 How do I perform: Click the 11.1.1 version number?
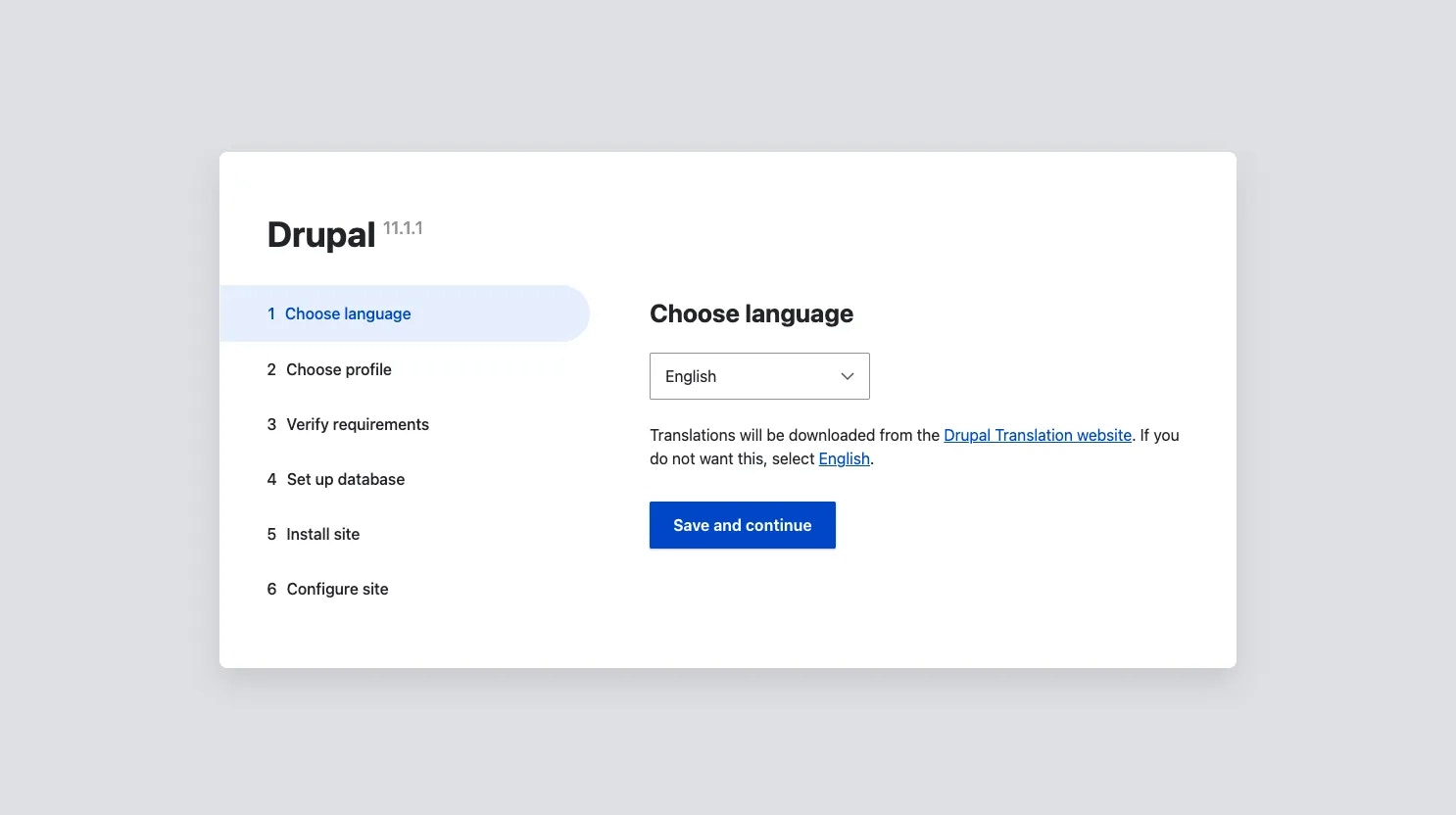pyautogui.click(x=403, y=228)
